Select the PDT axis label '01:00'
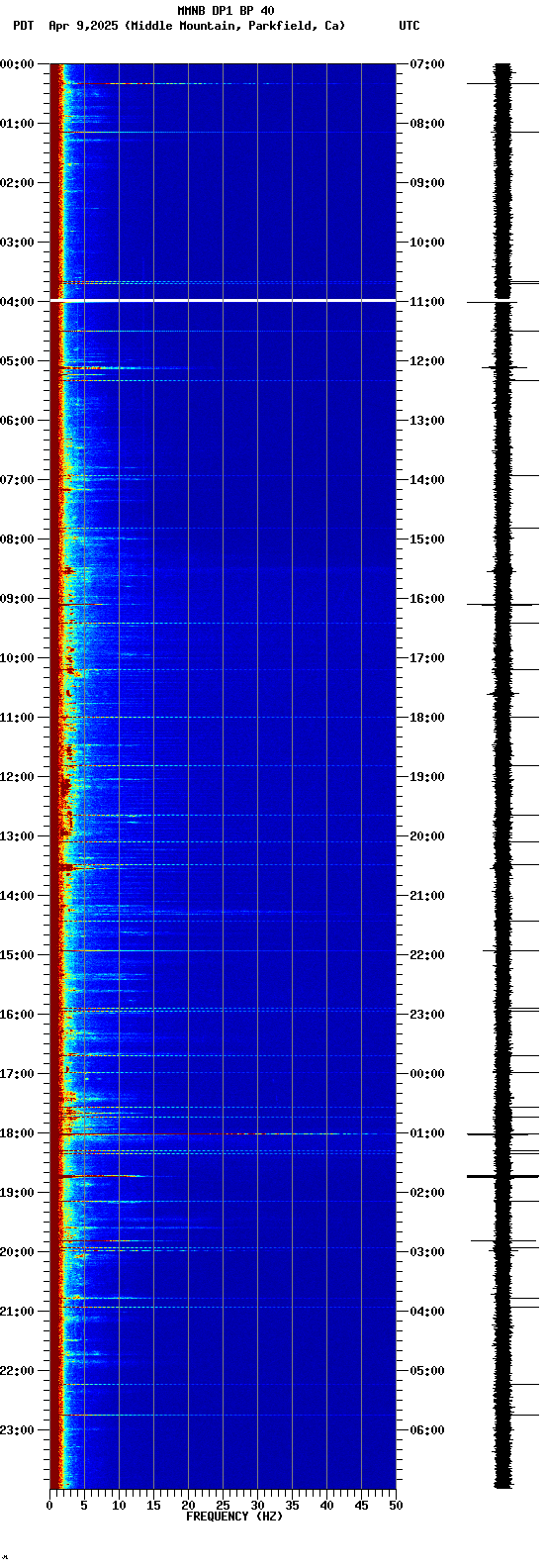The width and height of the screenshot is (546, 1568). [x=17, y=124]
